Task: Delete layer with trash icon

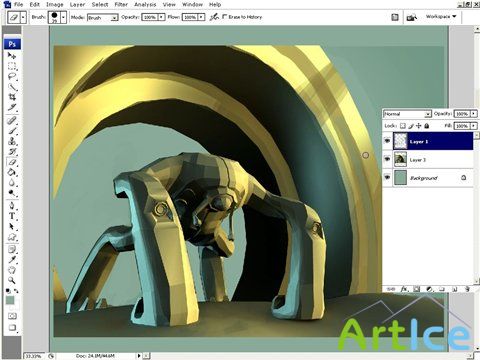Action: tap(467, 289)
